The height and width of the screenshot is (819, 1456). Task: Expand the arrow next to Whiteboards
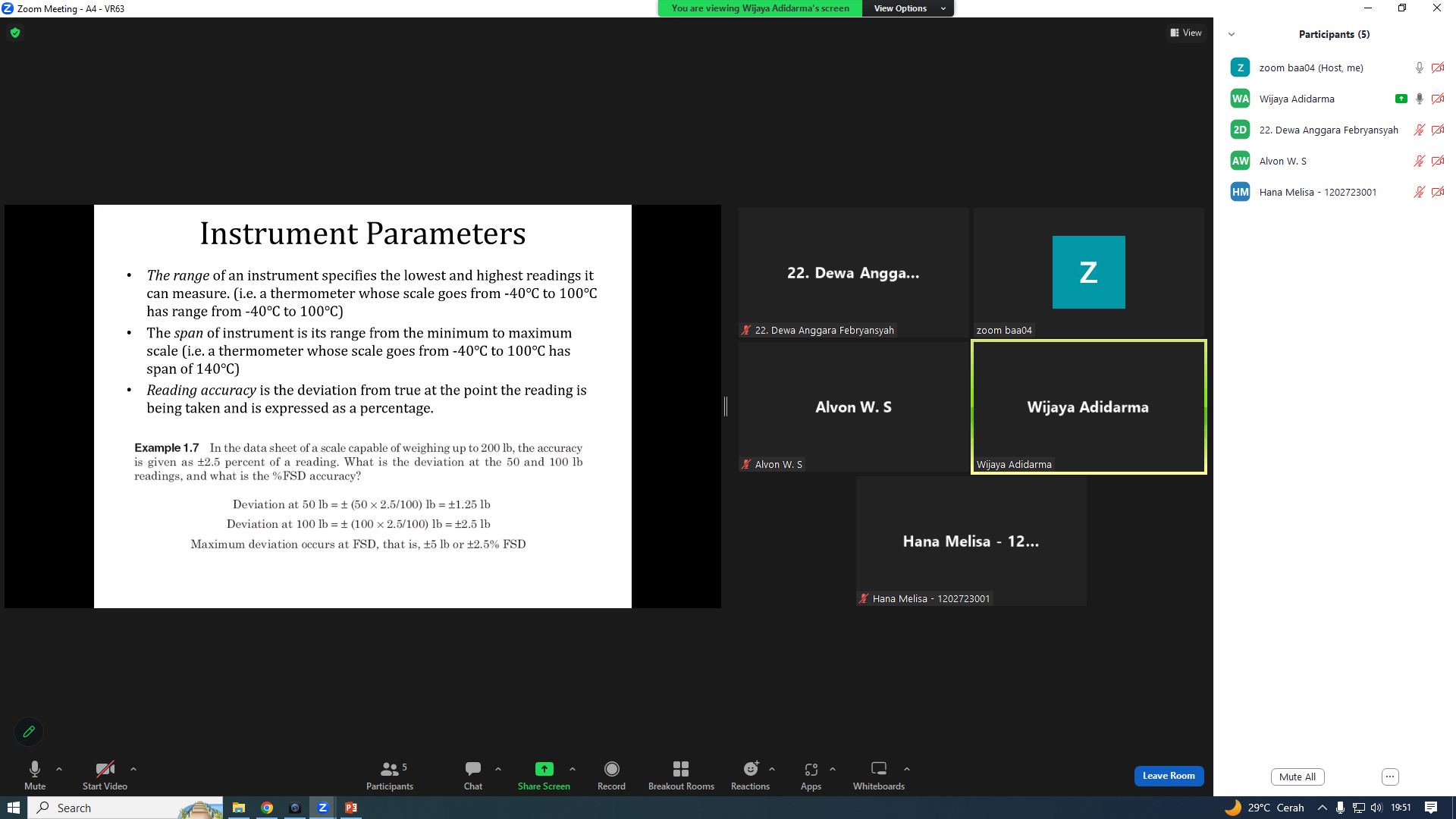pos(907,769)
